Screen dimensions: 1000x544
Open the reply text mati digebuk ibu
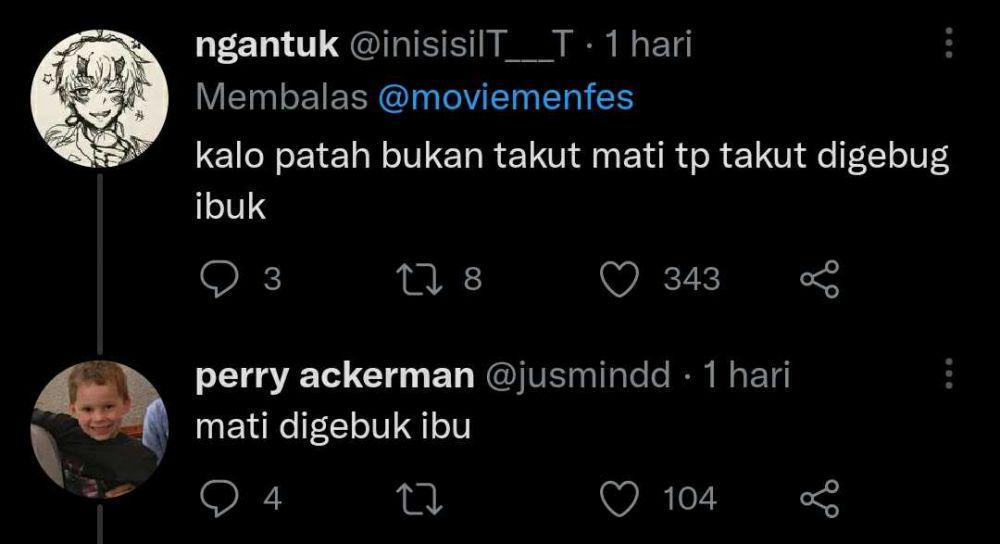pyautogui.click(x=333, y=426)
